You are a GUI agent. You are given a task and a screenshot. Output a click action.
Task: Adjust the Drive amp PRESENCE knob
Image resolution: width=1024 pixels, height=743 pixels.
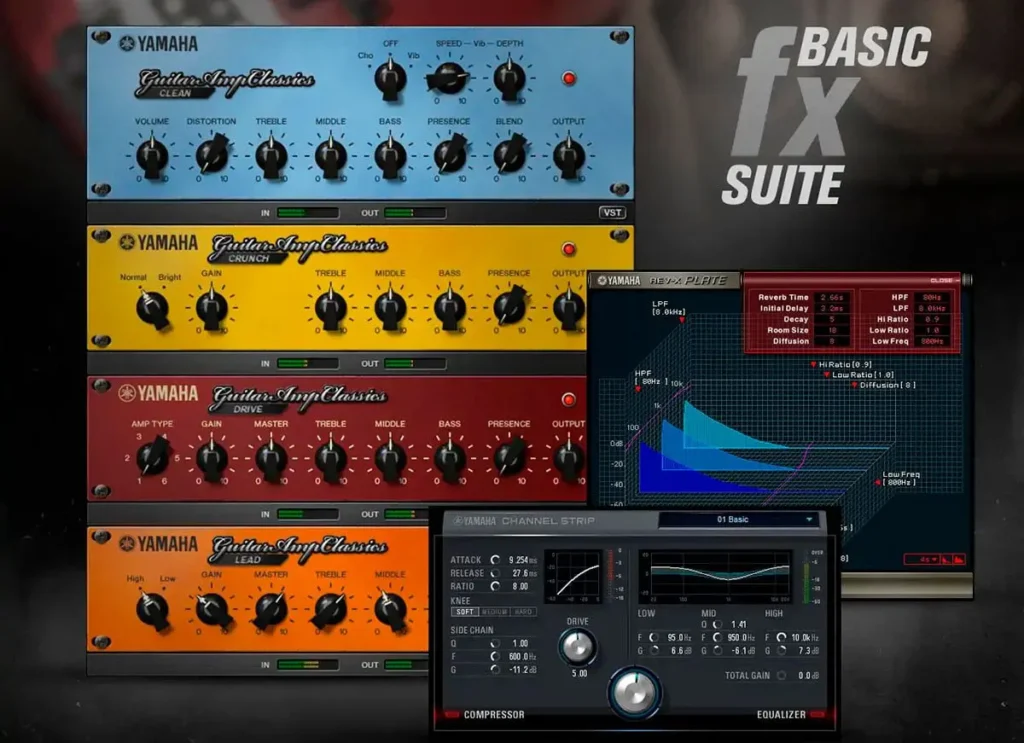[x=509, y=458]
